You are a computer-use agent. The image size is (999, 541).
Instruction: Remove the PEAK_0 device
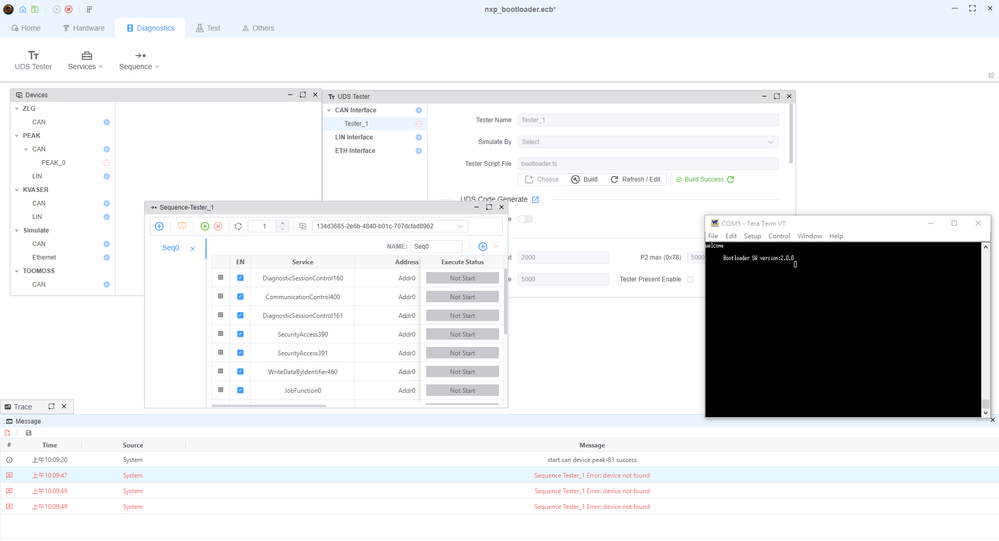(106, 163)
